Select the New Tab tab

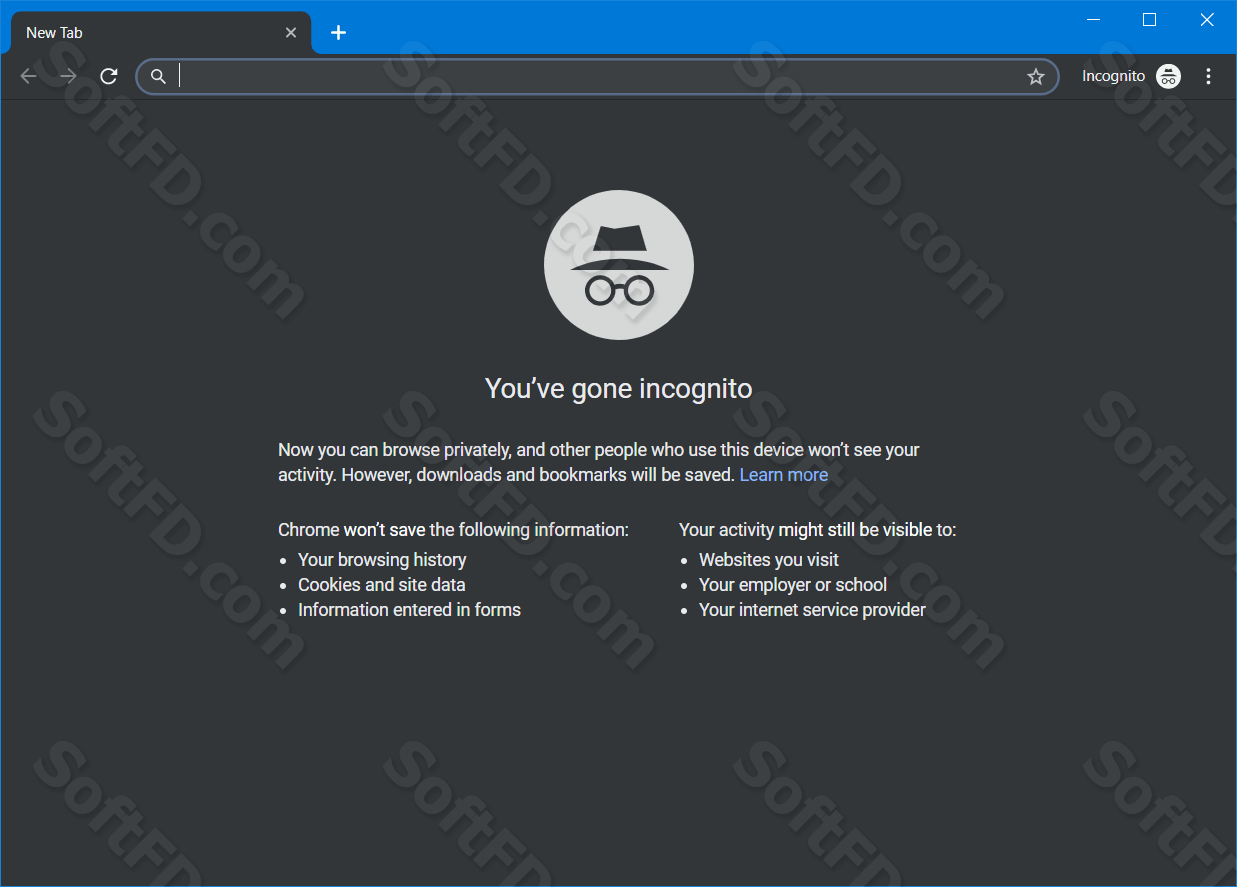point(161,33)
